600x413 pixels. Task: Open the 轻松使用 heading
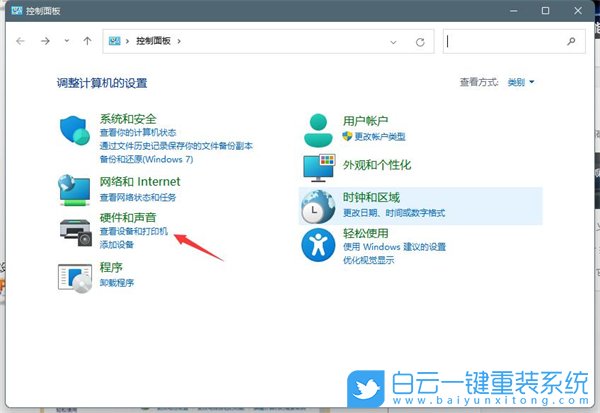coord(365,233)
